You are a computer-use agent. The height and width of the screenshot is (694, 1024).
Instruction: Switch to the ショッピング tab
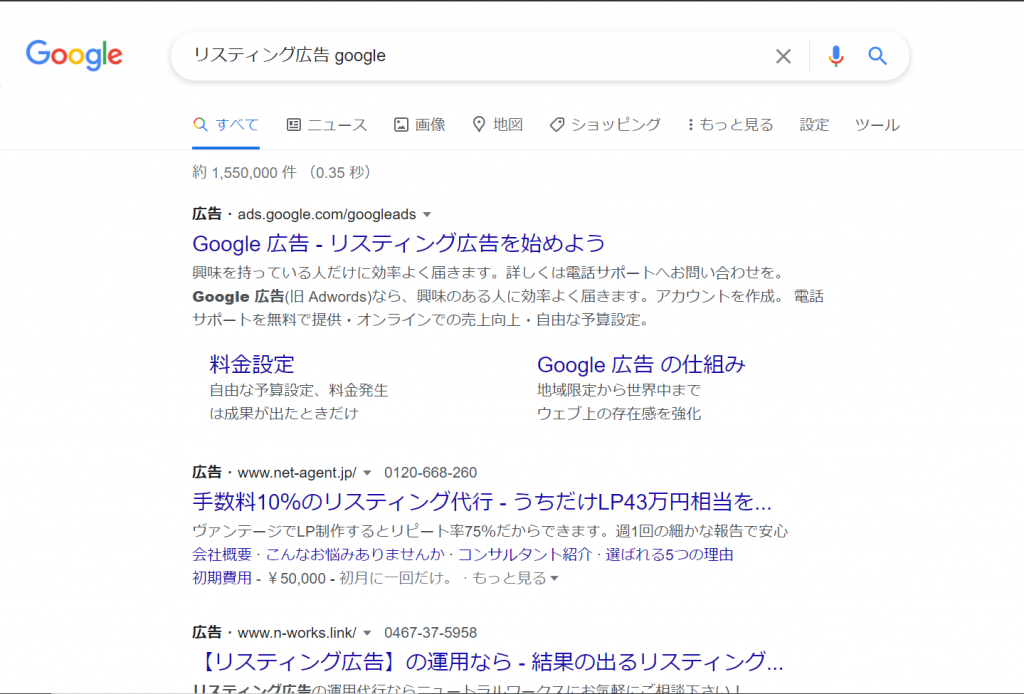point(605,124)
